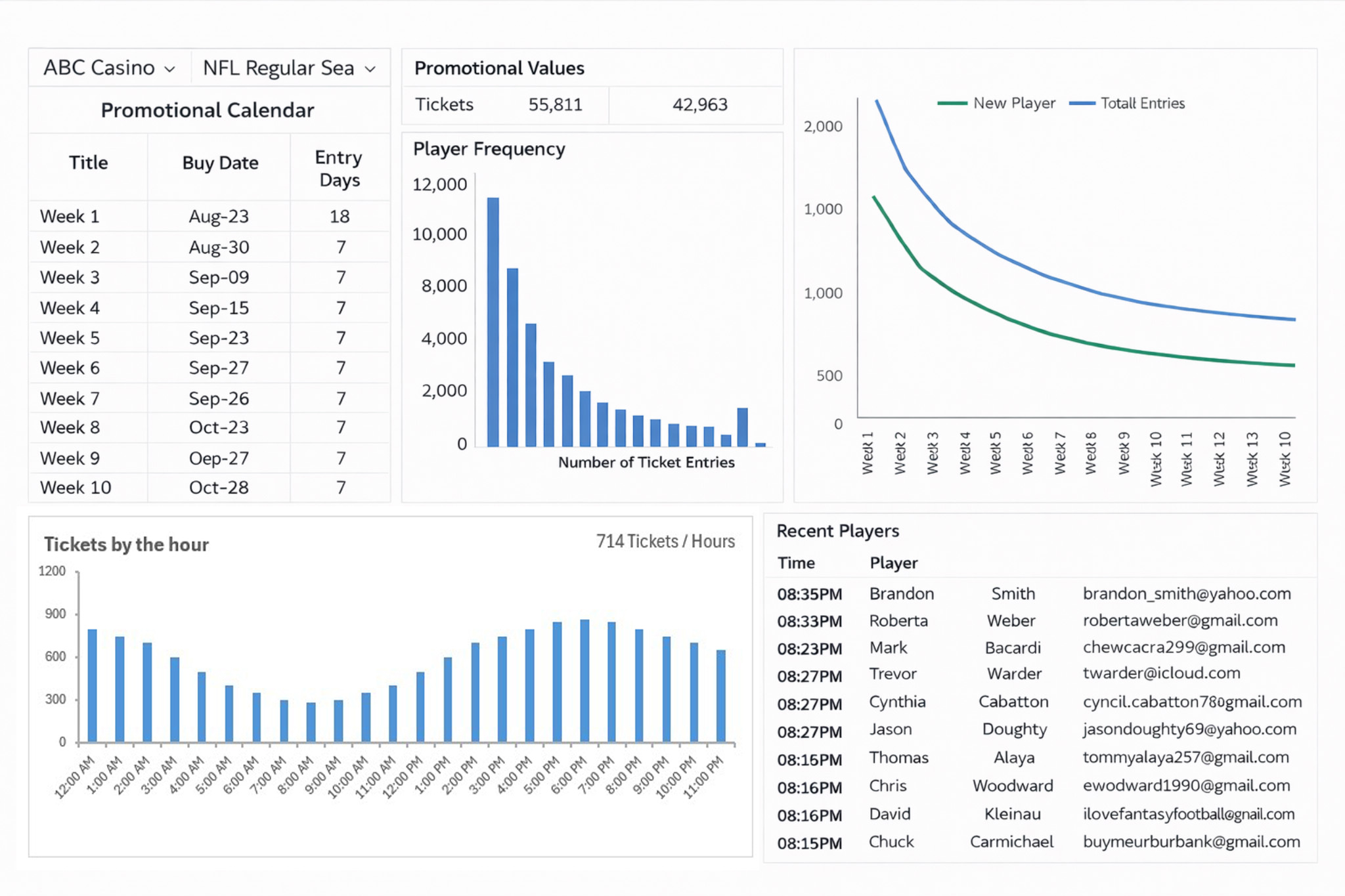Select the Week 1 calendar row
The image size is (1345, 896).
70,216
